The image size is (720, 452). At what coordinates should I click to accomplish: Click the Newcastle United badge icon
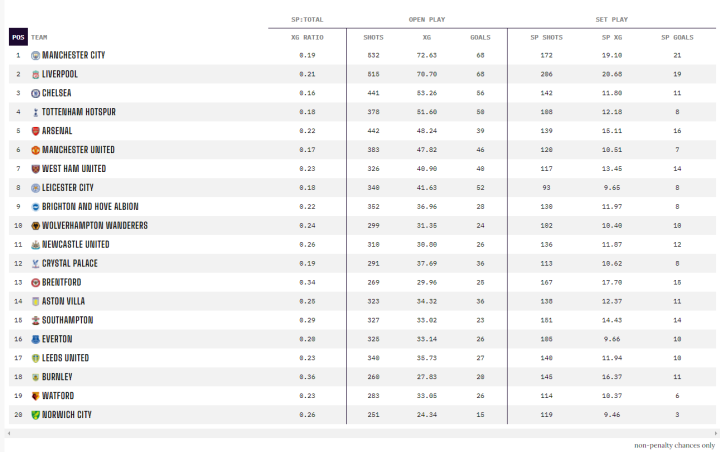click(36, 244)
